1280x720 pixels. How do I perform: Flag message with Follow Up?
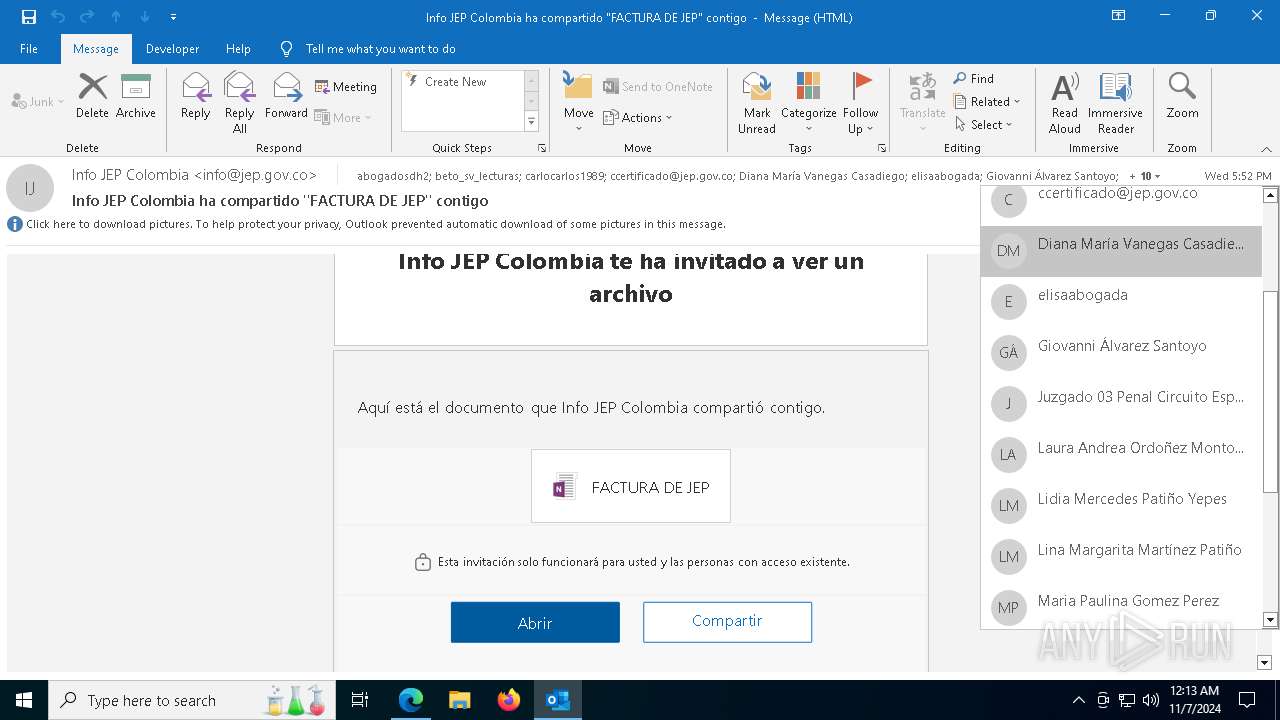[860, 103]
